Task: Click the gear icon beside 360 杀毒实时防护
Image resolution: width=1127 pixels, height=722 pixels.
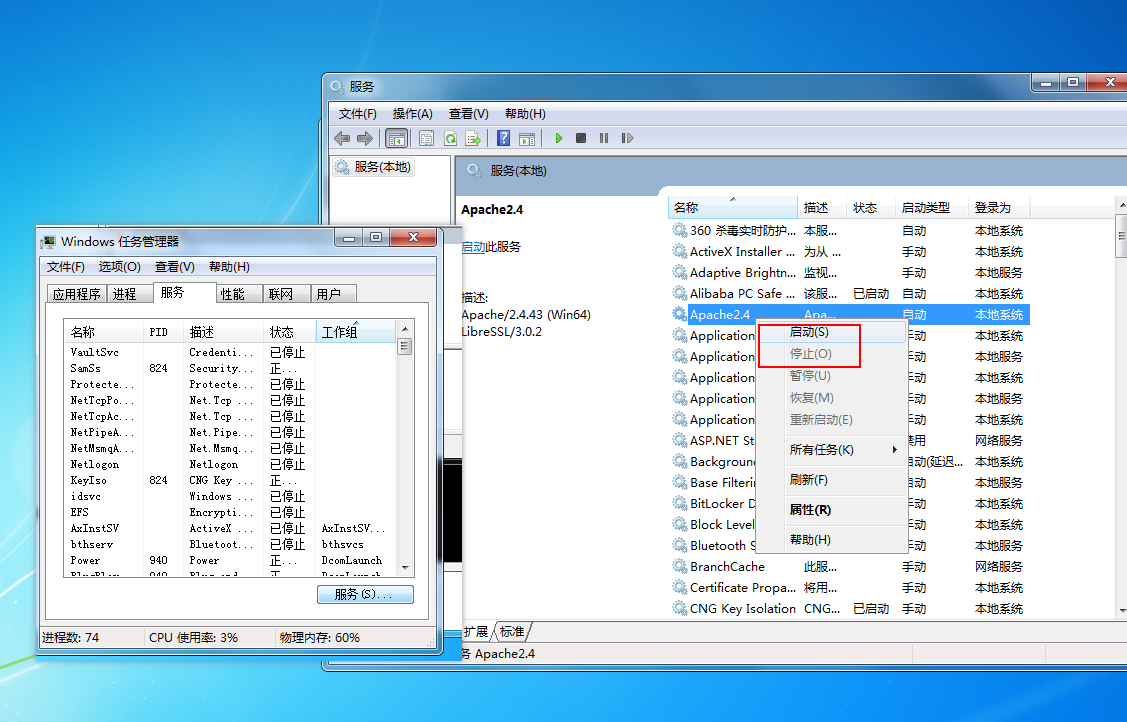Action: click(679, 231)
